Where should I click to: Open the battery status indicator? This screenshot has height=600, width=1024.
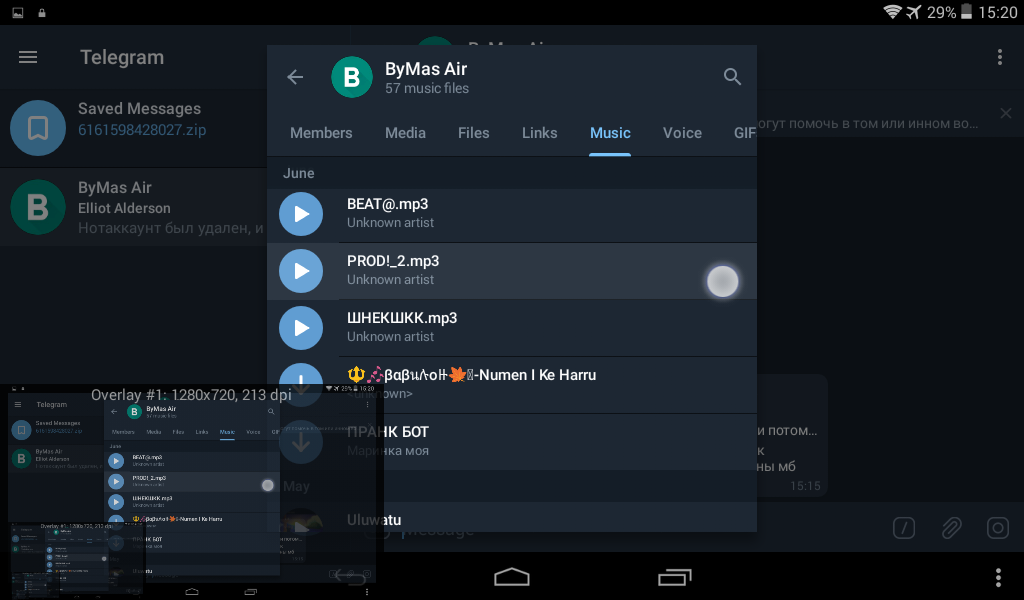965,12
